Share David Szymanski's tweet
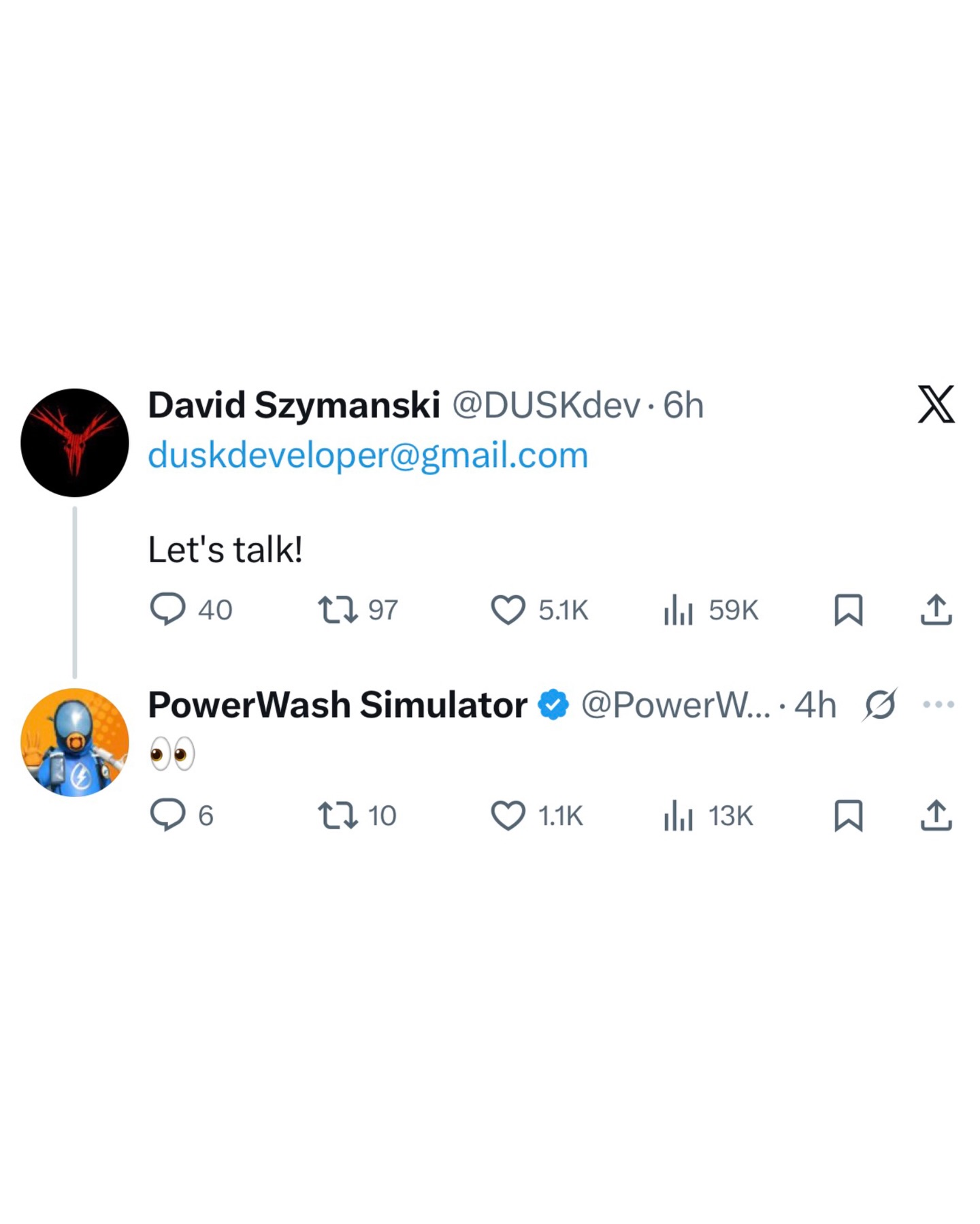 (x=936, y=609)
